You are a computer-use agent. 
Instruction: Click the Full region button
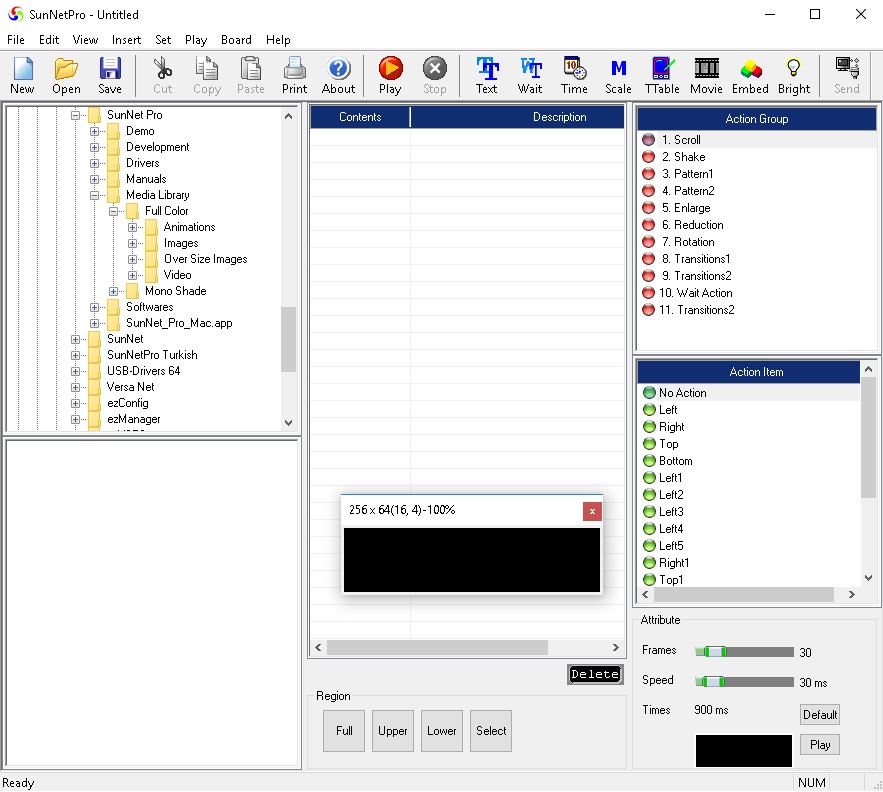click(344, 731)
